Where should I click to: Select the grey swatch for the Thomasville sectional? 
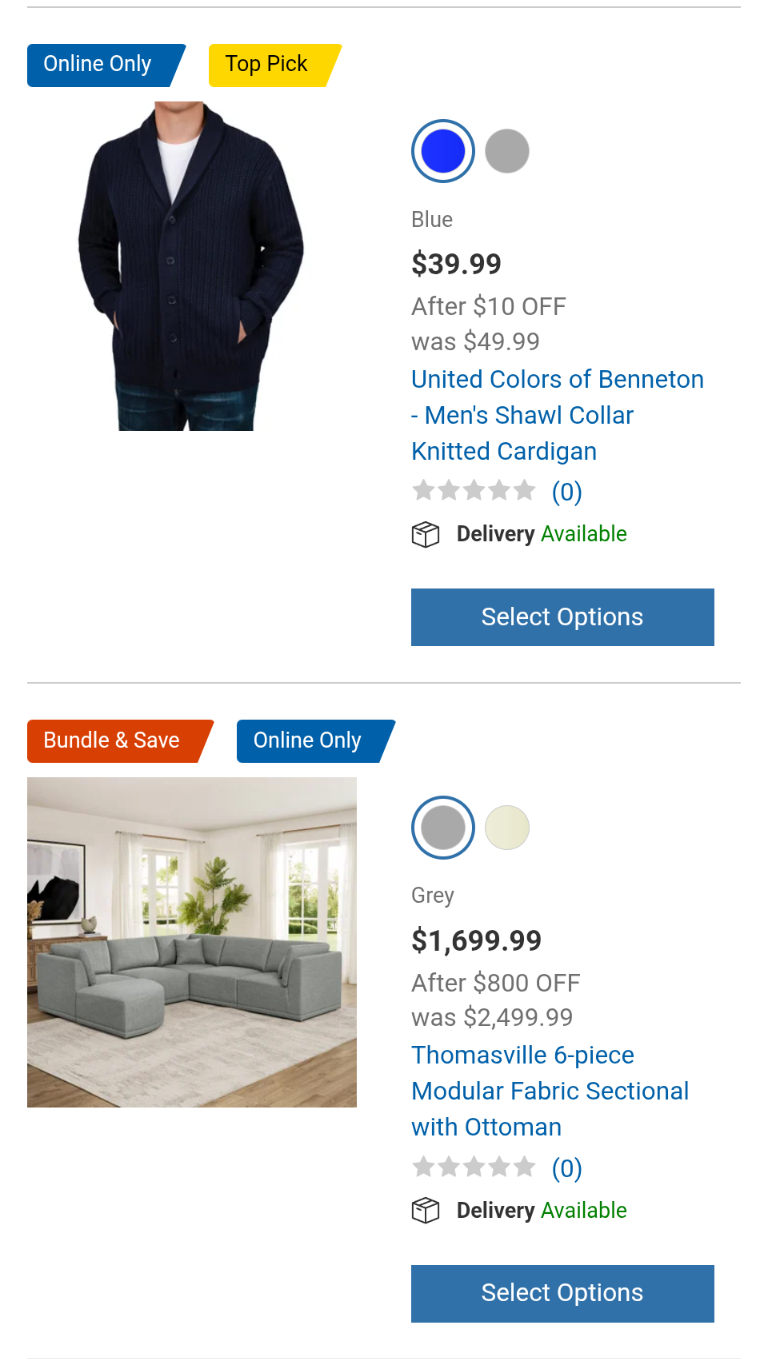(443, 828)
